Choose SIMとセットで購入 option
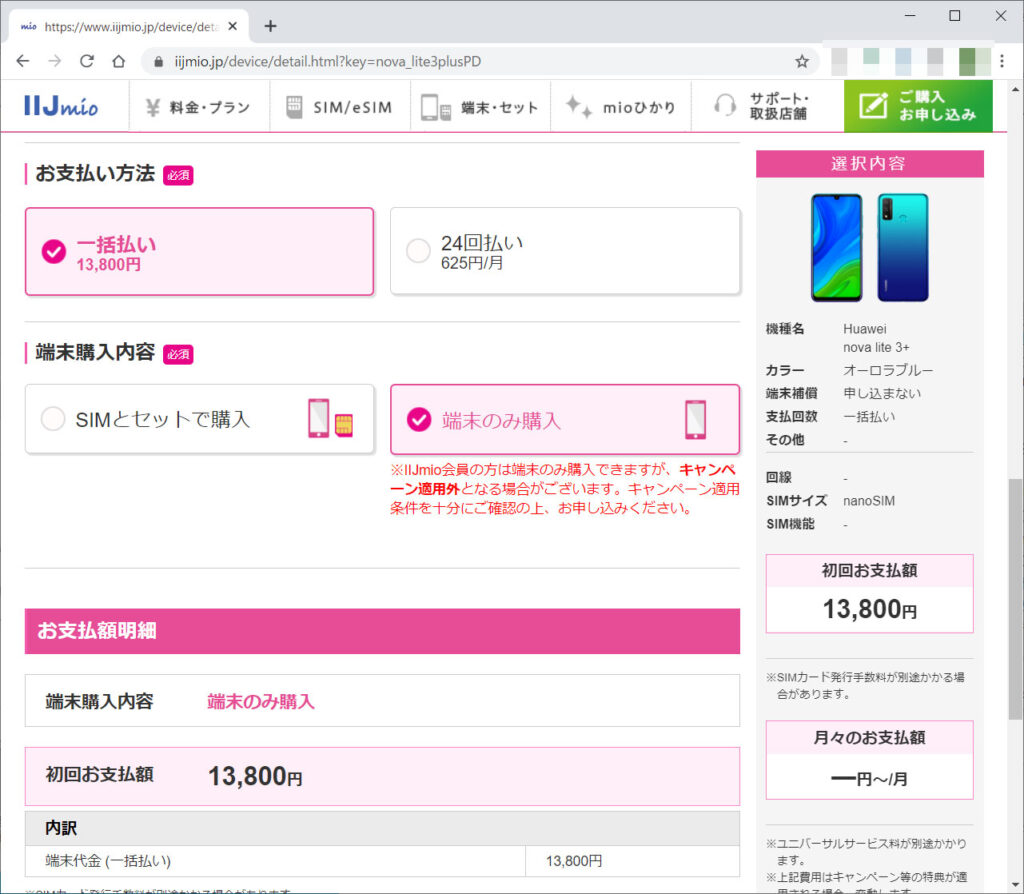The width and height of the screenshot is (1024, 894). click(x=199, y=420)
